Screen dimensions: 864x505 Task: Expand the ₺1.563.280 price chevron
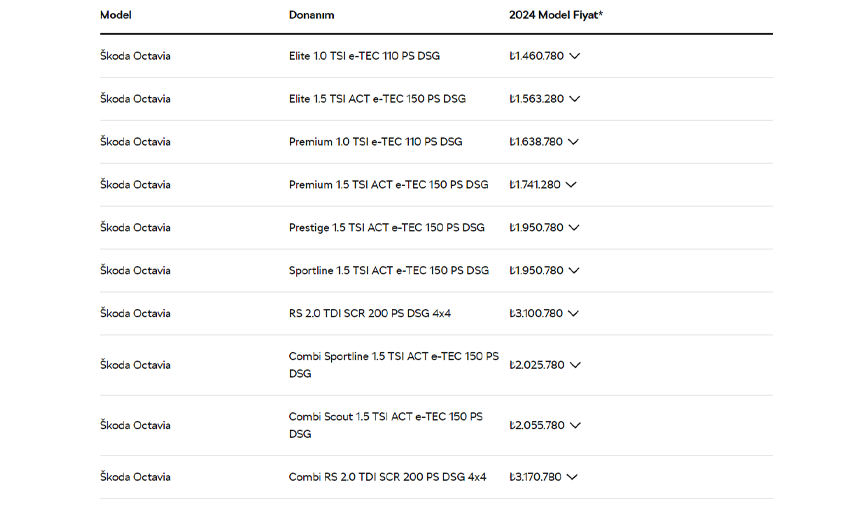coord(574,99)
